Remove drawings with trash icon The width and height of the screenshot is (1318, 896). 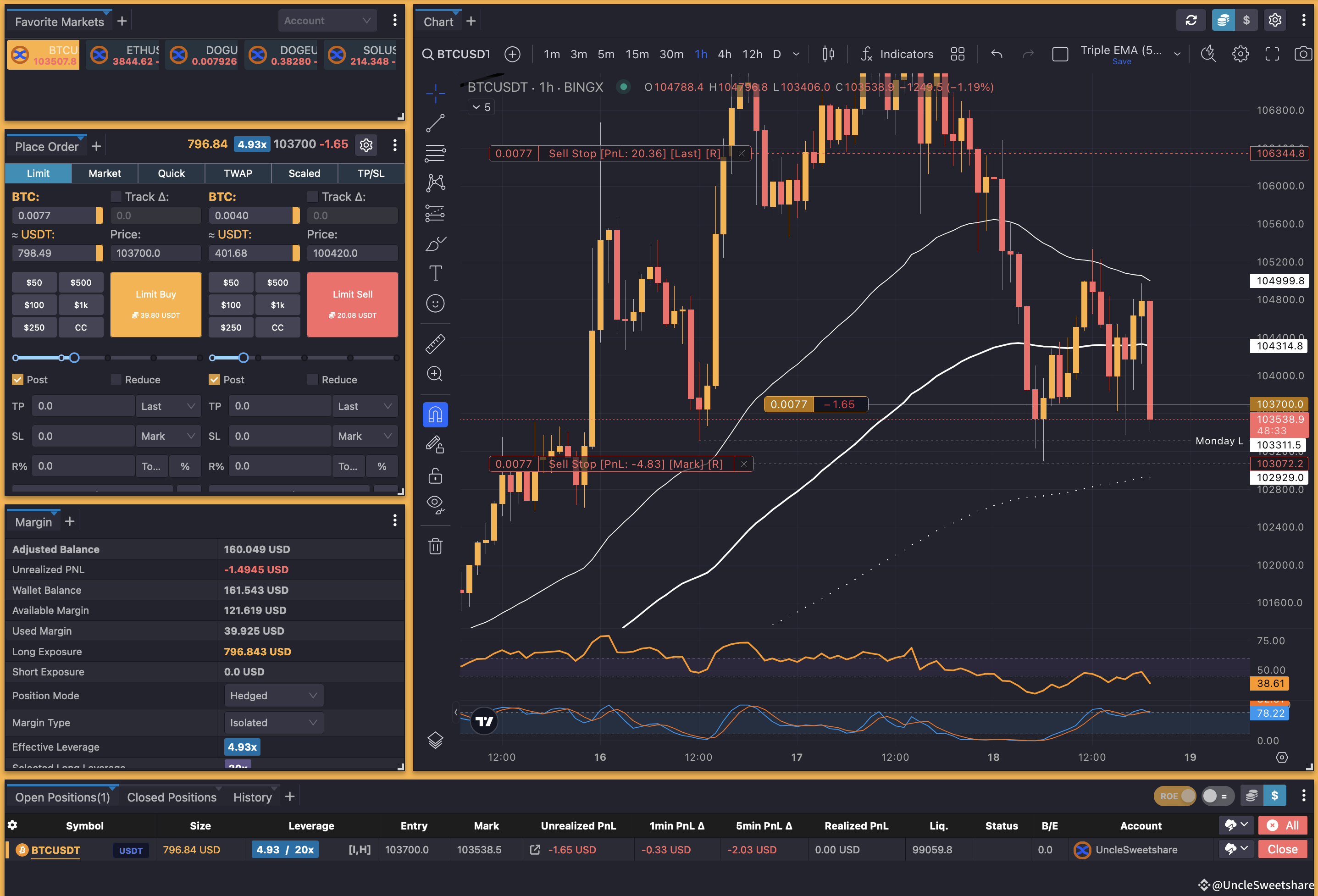[x=435, y=546]
